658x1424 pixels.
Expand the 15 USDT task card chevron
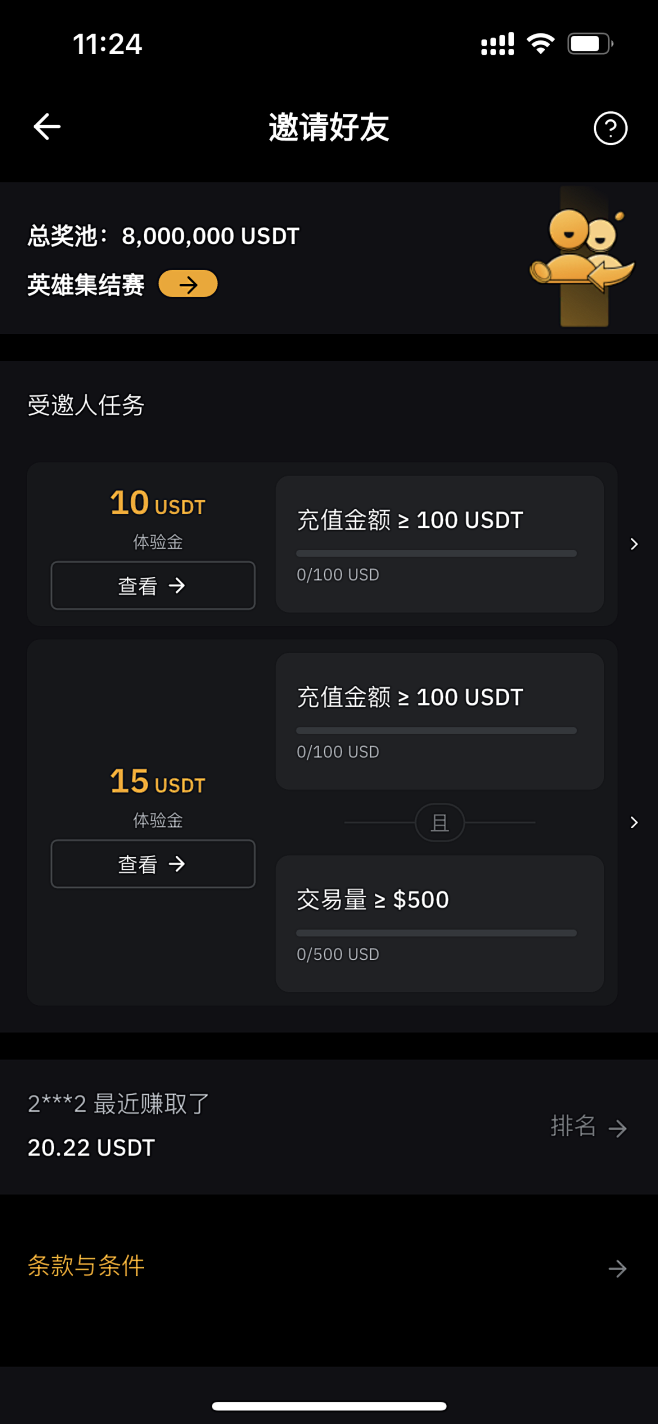tap(634, 822)
